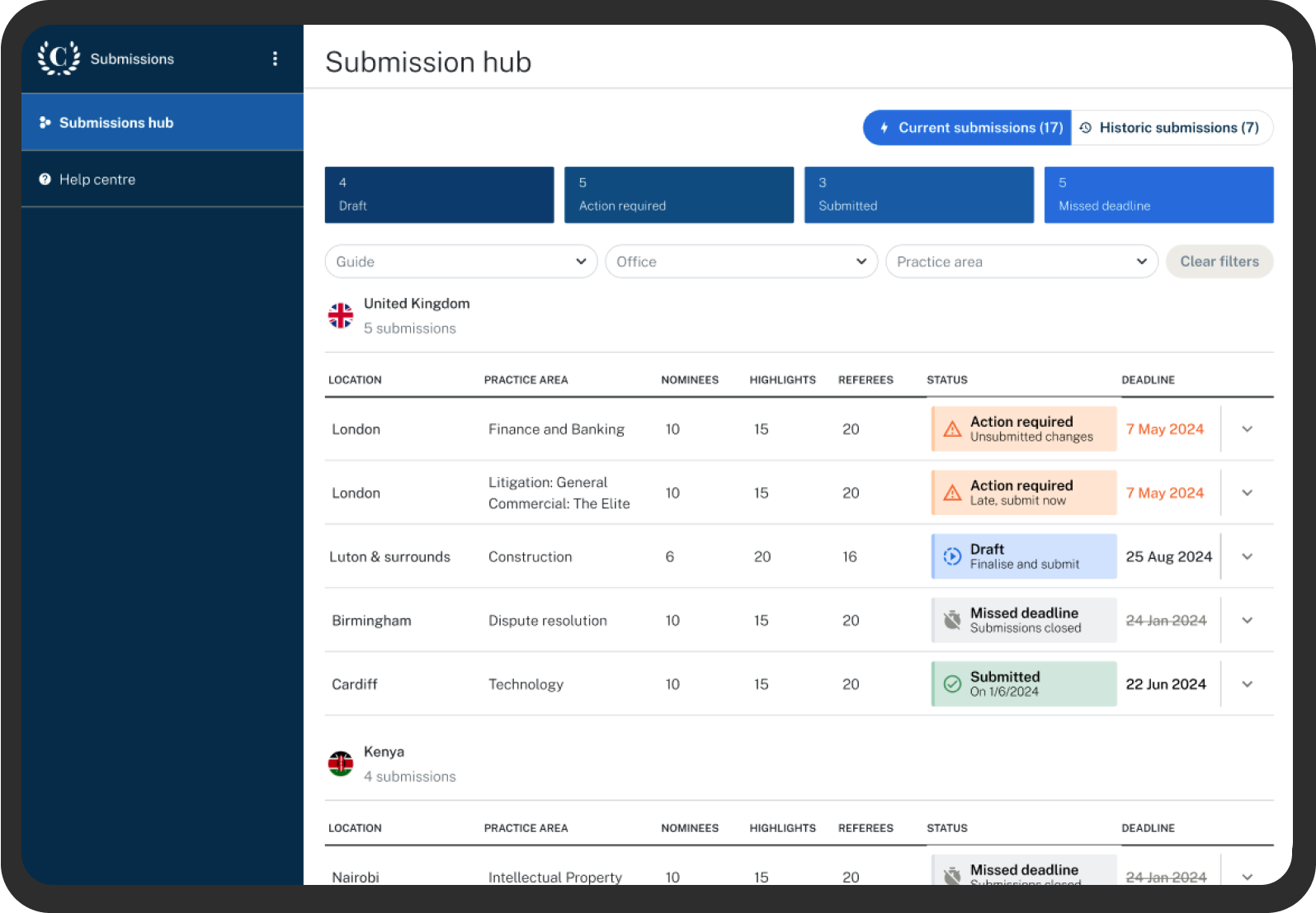Switch to Current submissions (17) tab
Viewport: 1316px width, 913px height.
click(967, 128)
